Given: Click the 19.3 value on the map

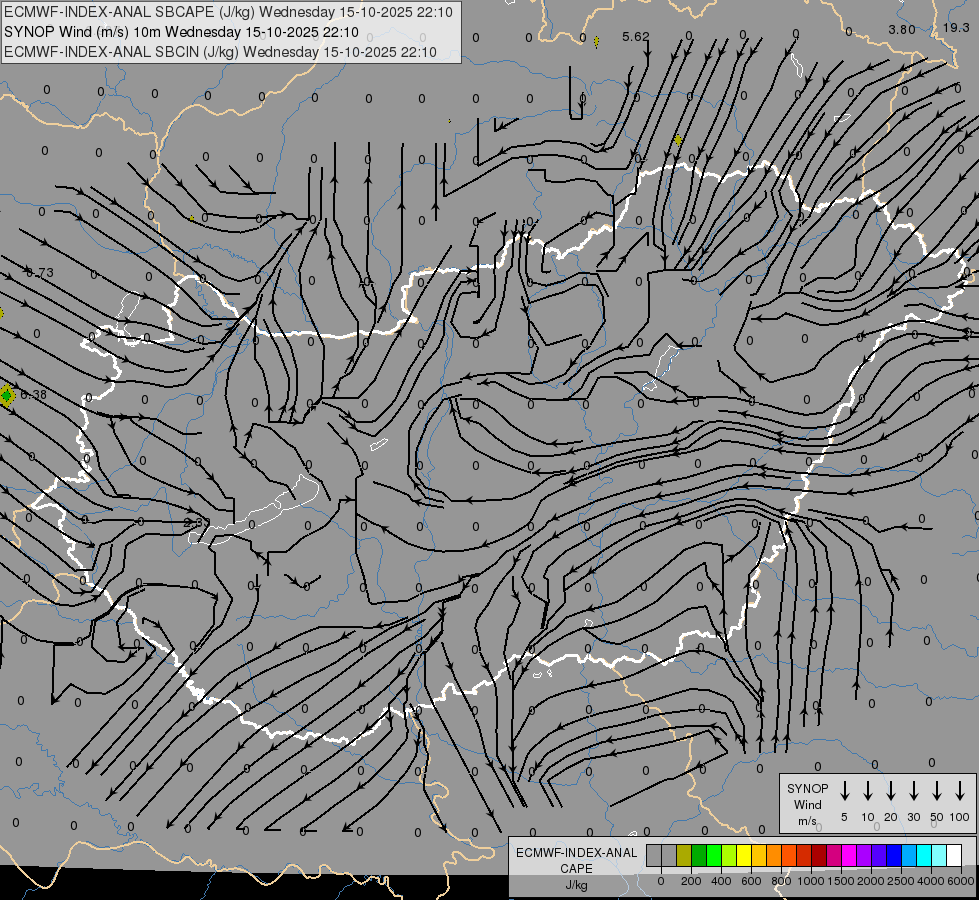Looking at the screenshot, I should click(x=956, y=27).
